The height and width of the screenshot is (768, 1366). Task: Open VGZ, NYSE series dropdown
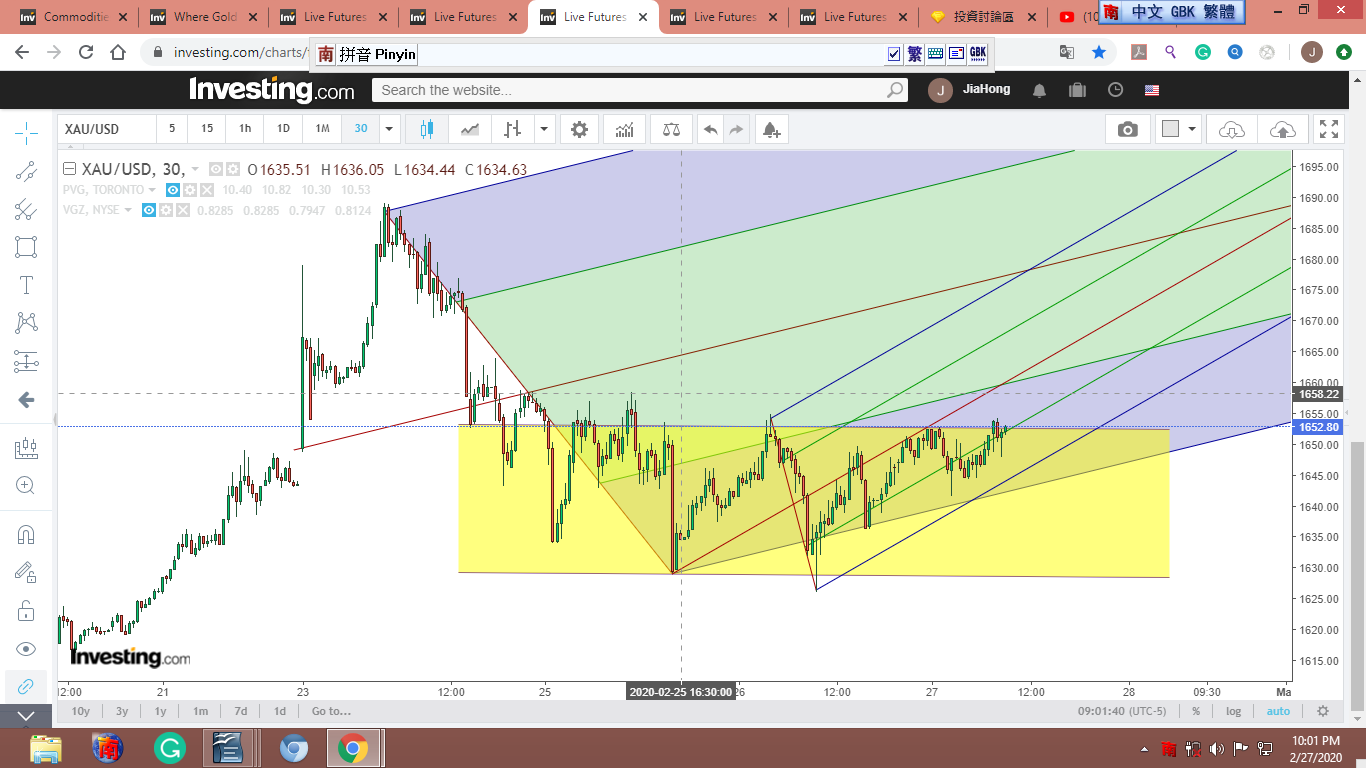(x=128, y=210)
